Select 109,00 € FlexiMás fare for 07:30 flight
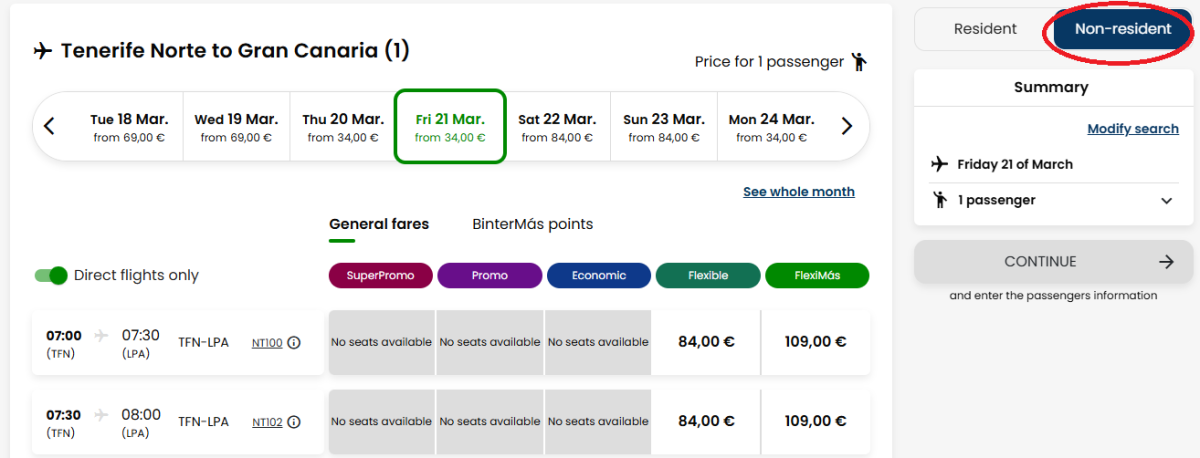 point(815,422)
